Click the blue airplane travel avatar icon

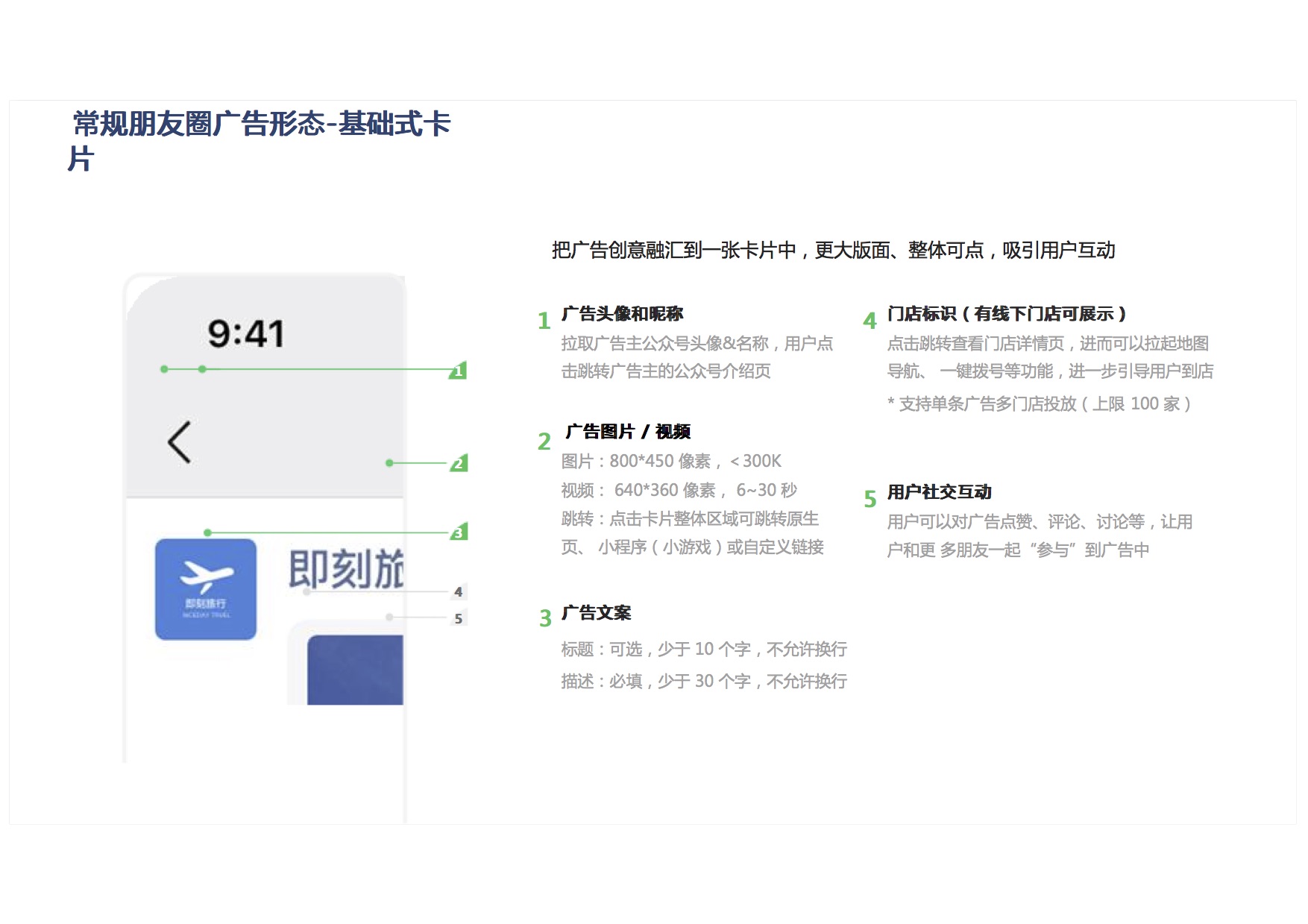tap(206, 589)
